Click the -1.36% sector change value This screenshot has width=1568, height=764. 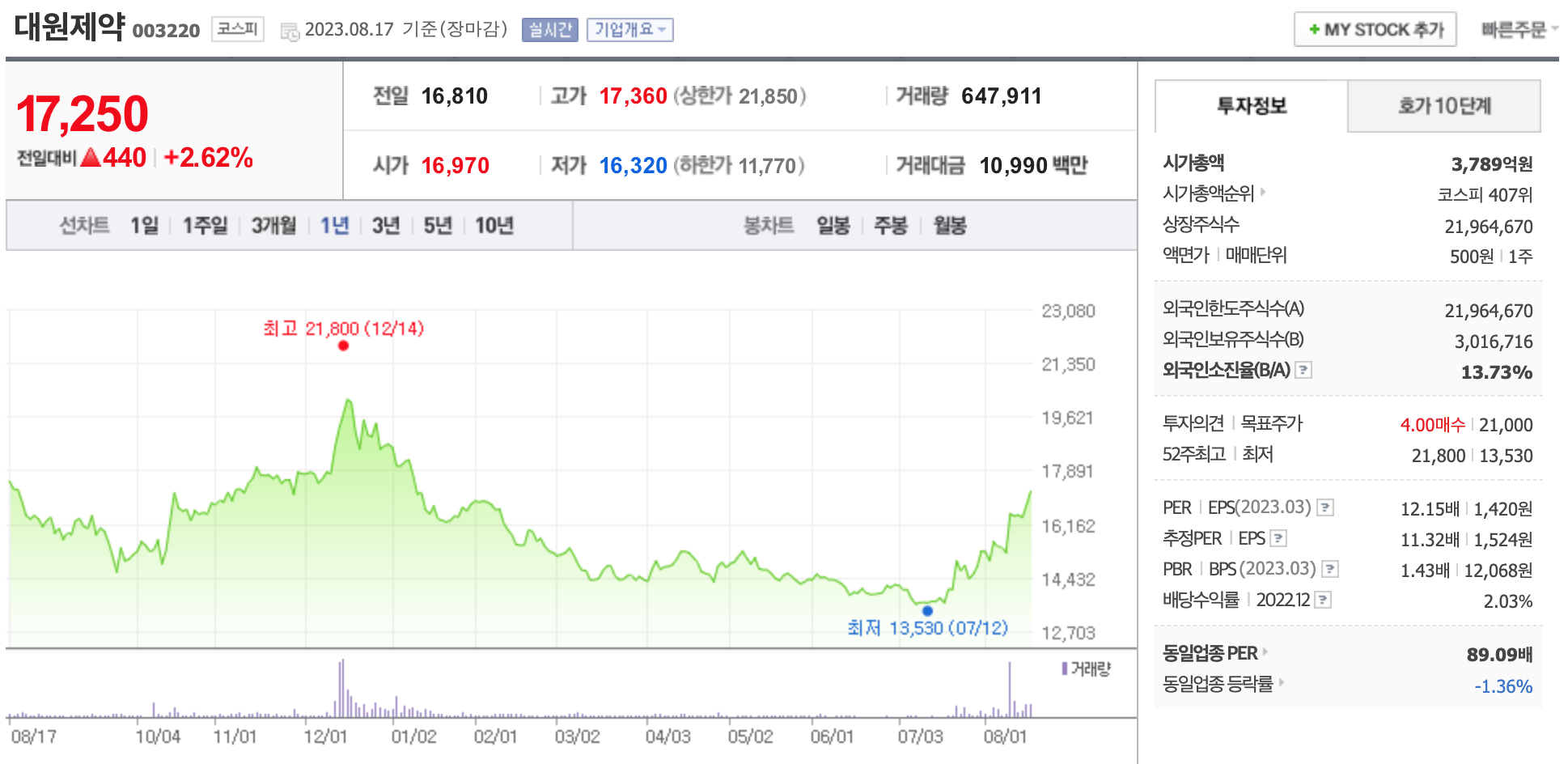tap(1503, 686)
